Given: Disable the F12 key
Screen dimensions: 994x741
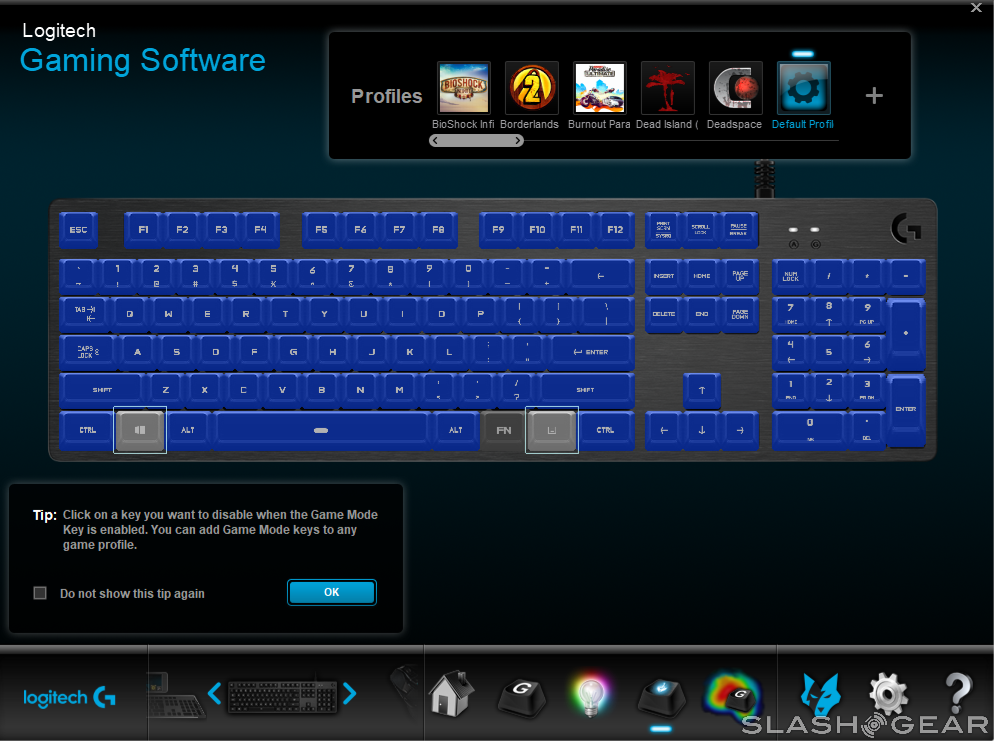Looking at the screenshot, I should 615,229.
